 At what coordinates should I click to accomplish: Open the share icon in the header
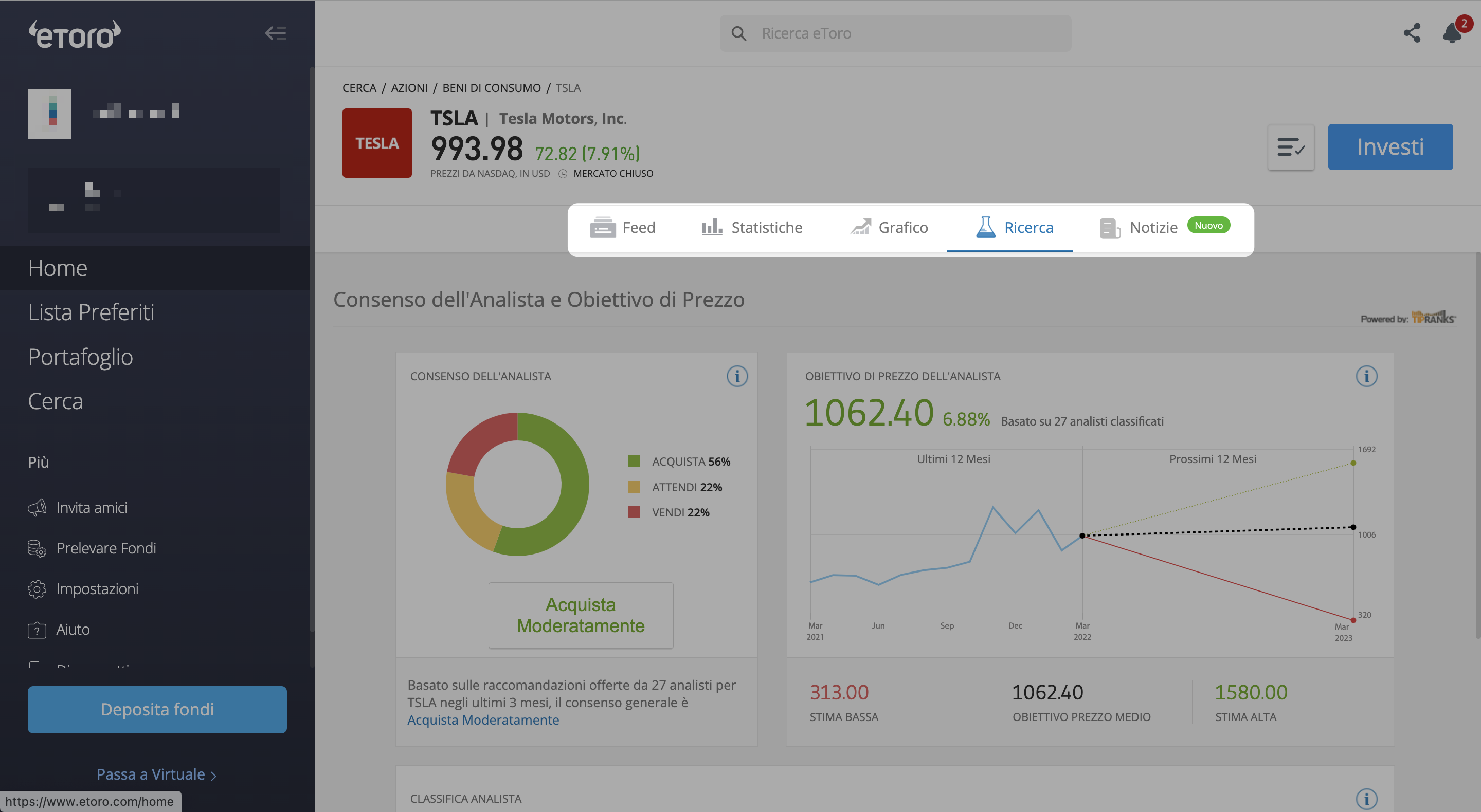(x=1412, y=33)
